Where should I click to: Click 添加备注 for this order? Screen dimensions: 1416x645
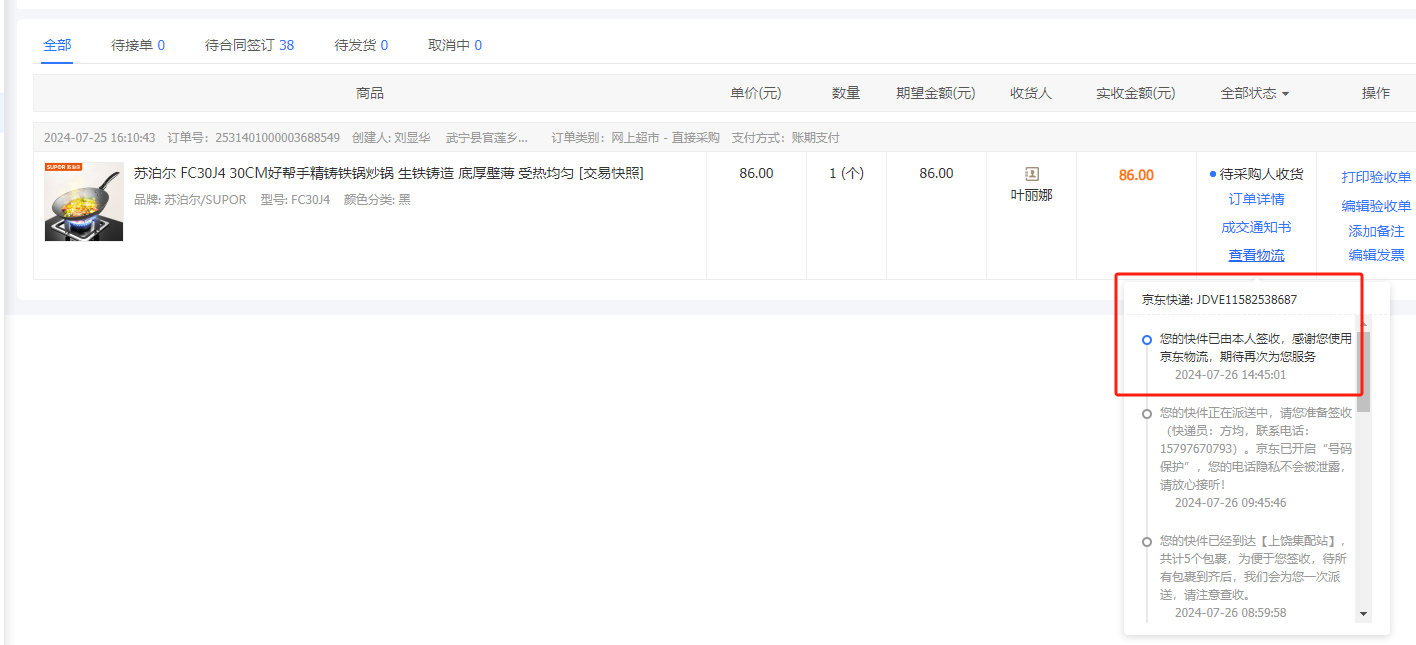click(x=1376, y=231)
